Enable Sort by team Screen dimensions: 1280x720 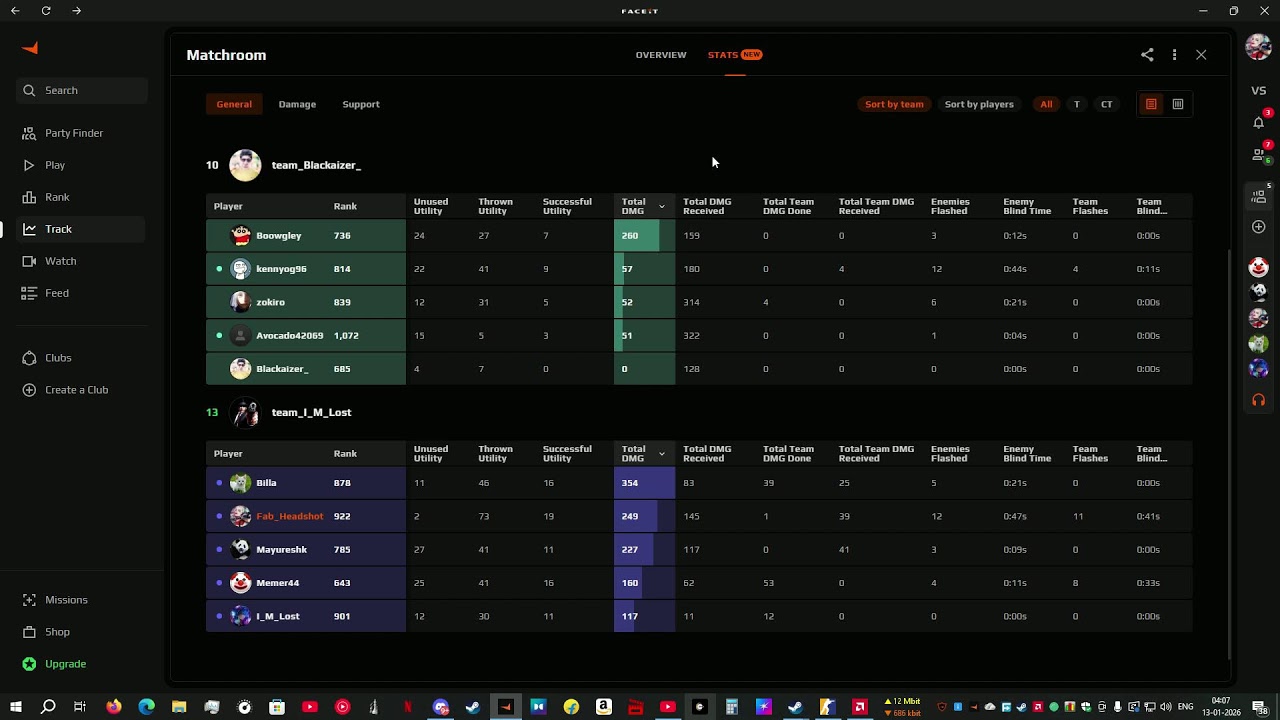pos(894,104)
